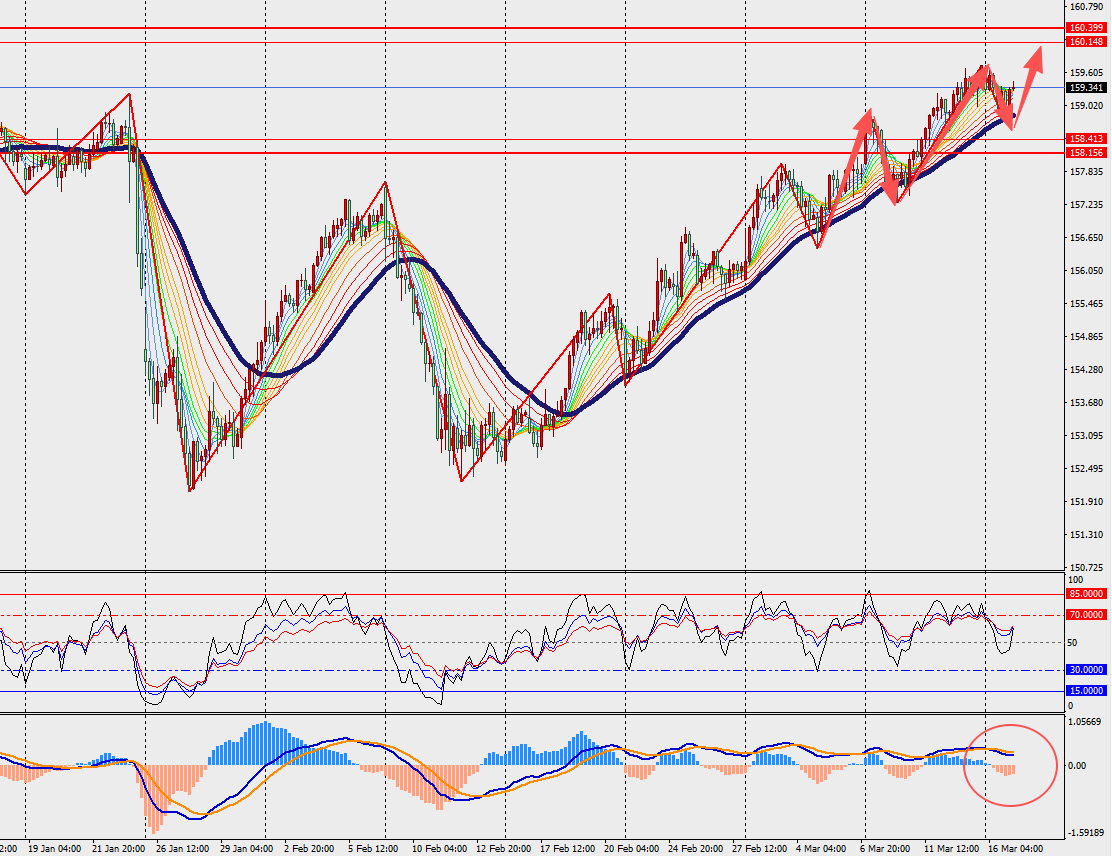Viewport: 1112px width, 856px height.
Task: Select the 1.05669 MACD scale value
Action: [1085, 721]
